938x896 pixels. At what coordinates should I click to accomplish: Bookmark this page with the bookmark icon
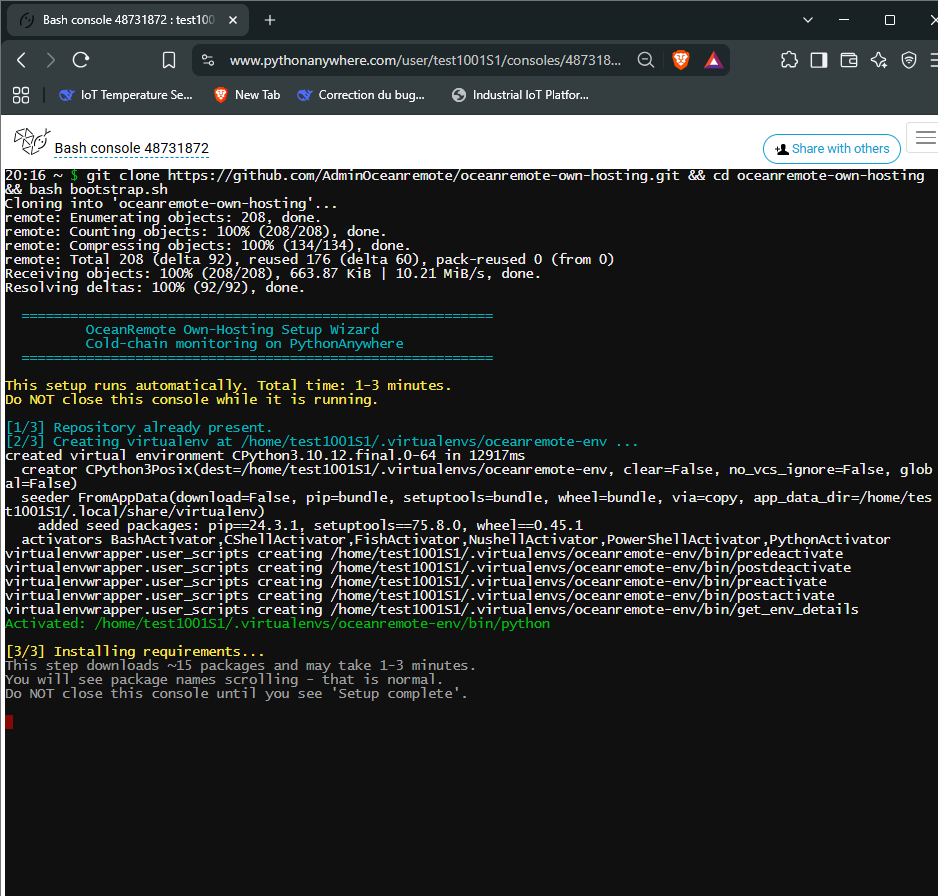point(169,60)
